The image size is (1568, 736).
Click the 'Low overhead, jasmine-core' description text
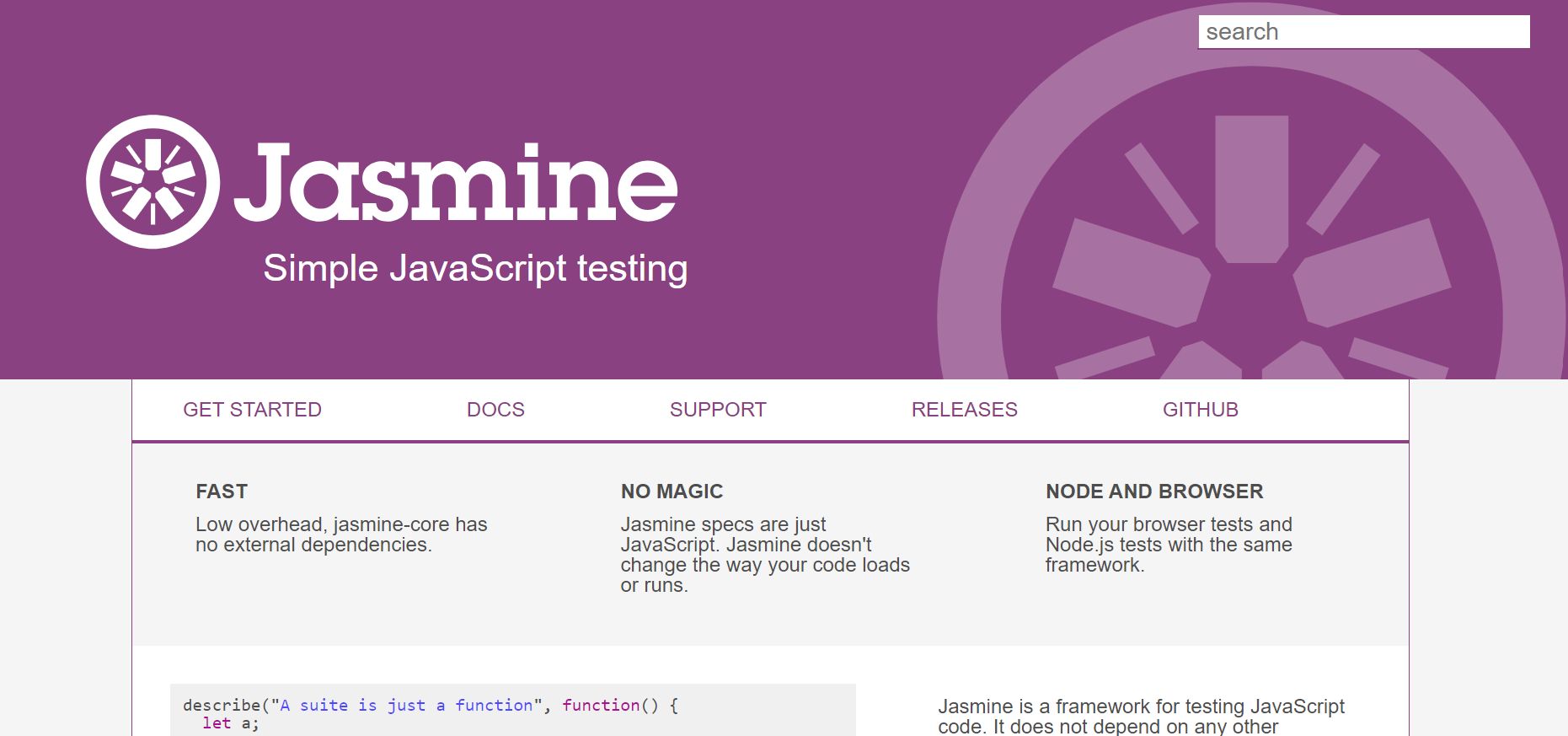341,535
